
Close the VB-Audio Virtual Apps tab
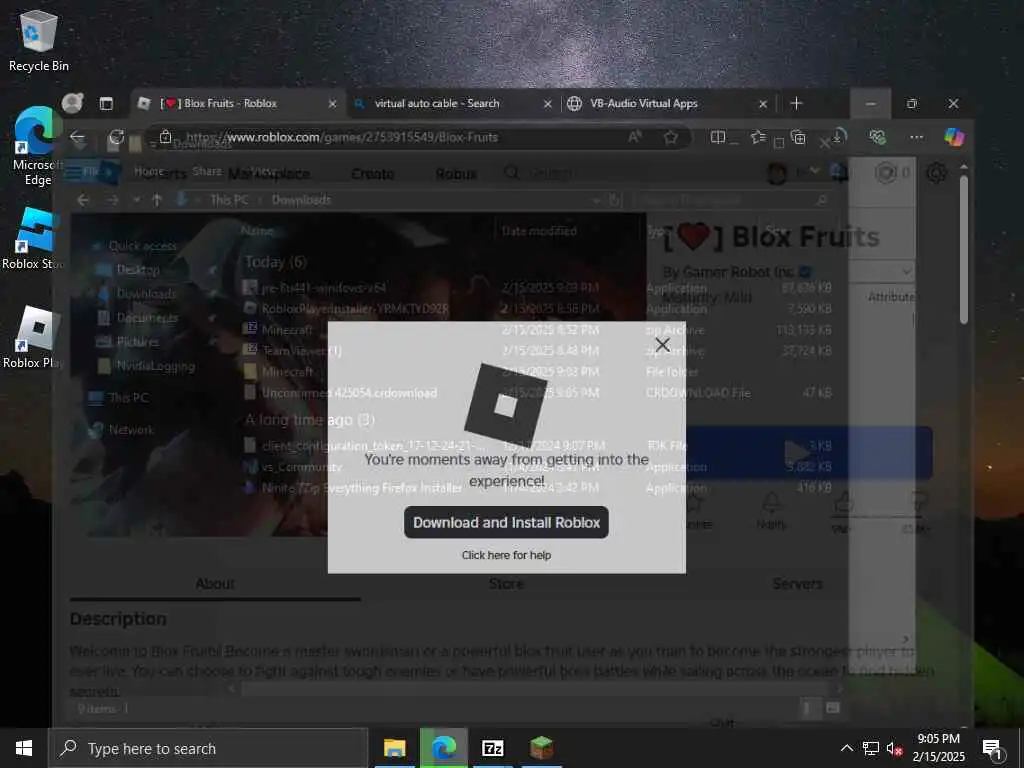(x=762, y=104)
